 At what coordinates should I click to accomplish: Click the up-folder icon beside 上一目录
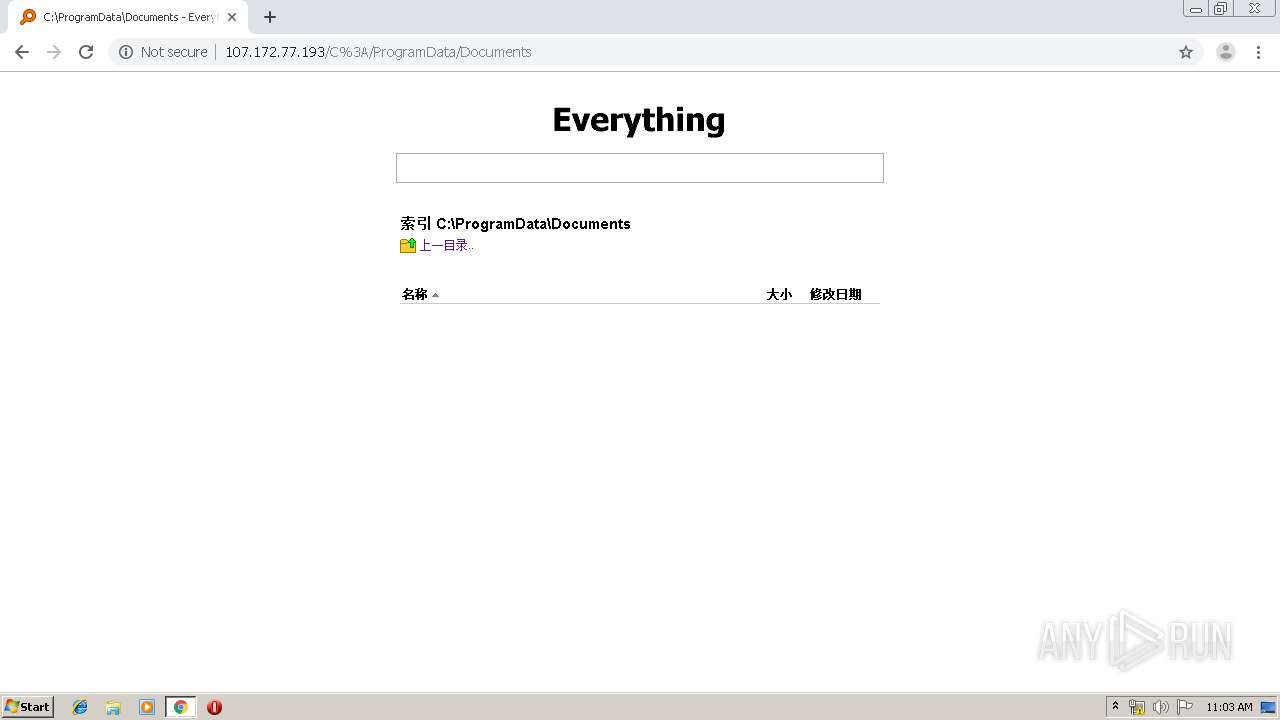(x=408, y=245)
